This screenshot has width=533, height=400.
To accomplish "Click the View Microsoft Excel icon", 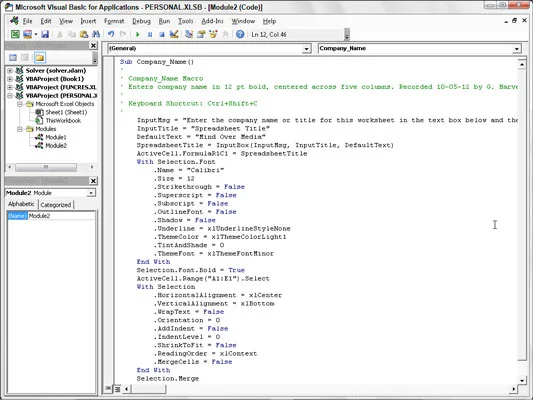I will coord(15,34).
